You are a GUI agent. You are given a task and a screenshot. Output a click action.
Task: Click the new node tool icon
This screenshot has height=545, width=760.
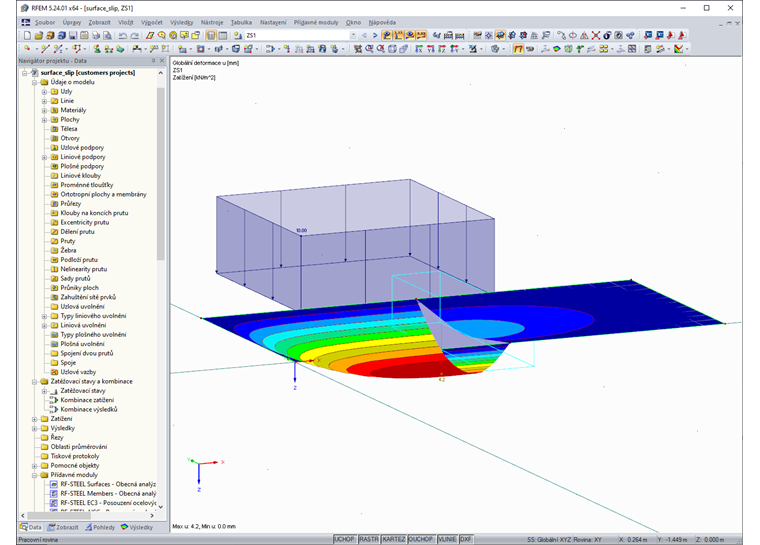(x=28, y=48)
